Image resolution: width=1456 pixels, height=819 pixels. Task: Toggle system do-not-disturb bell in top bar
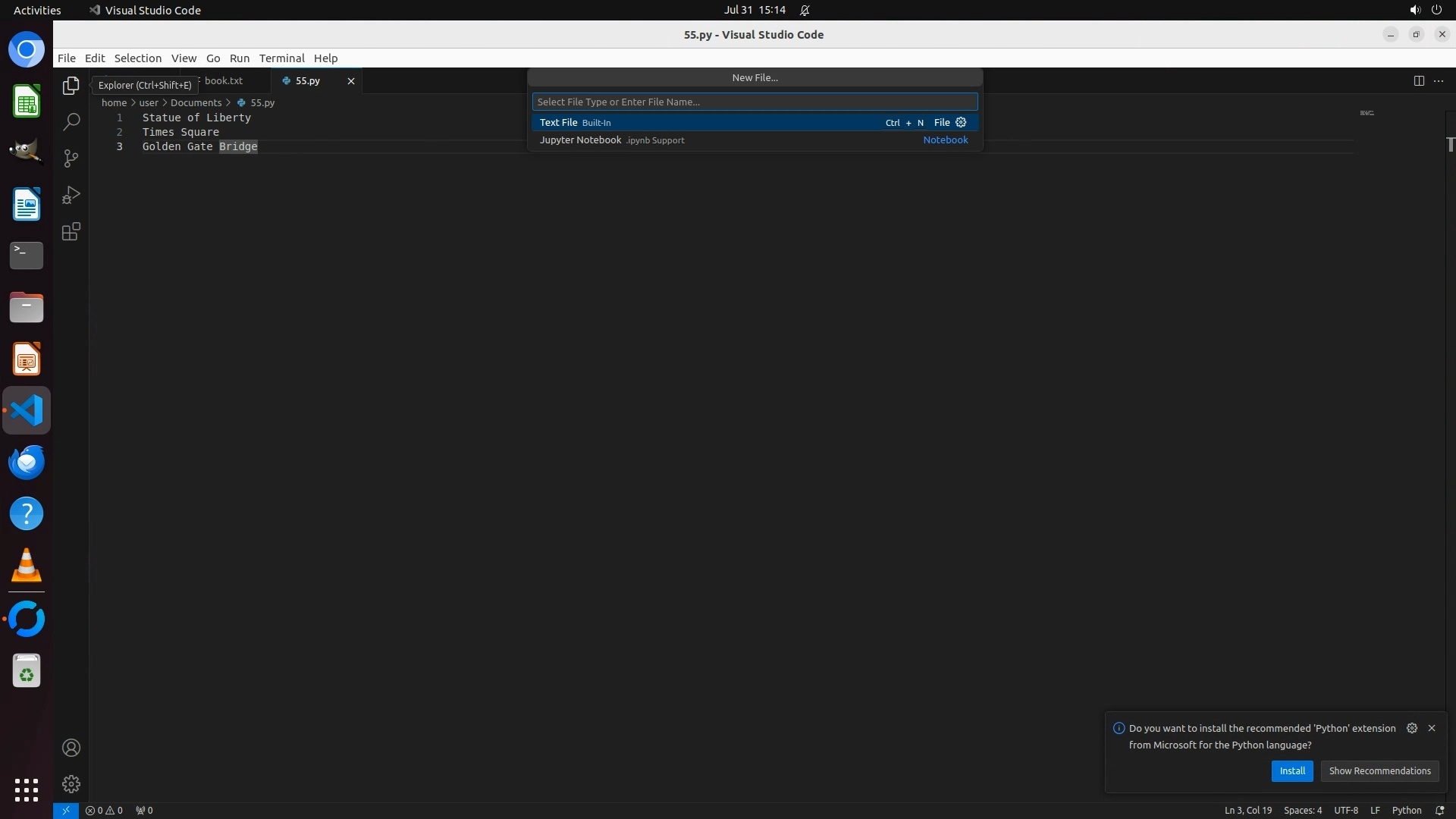pyautogui.click(x=805, y=10)
